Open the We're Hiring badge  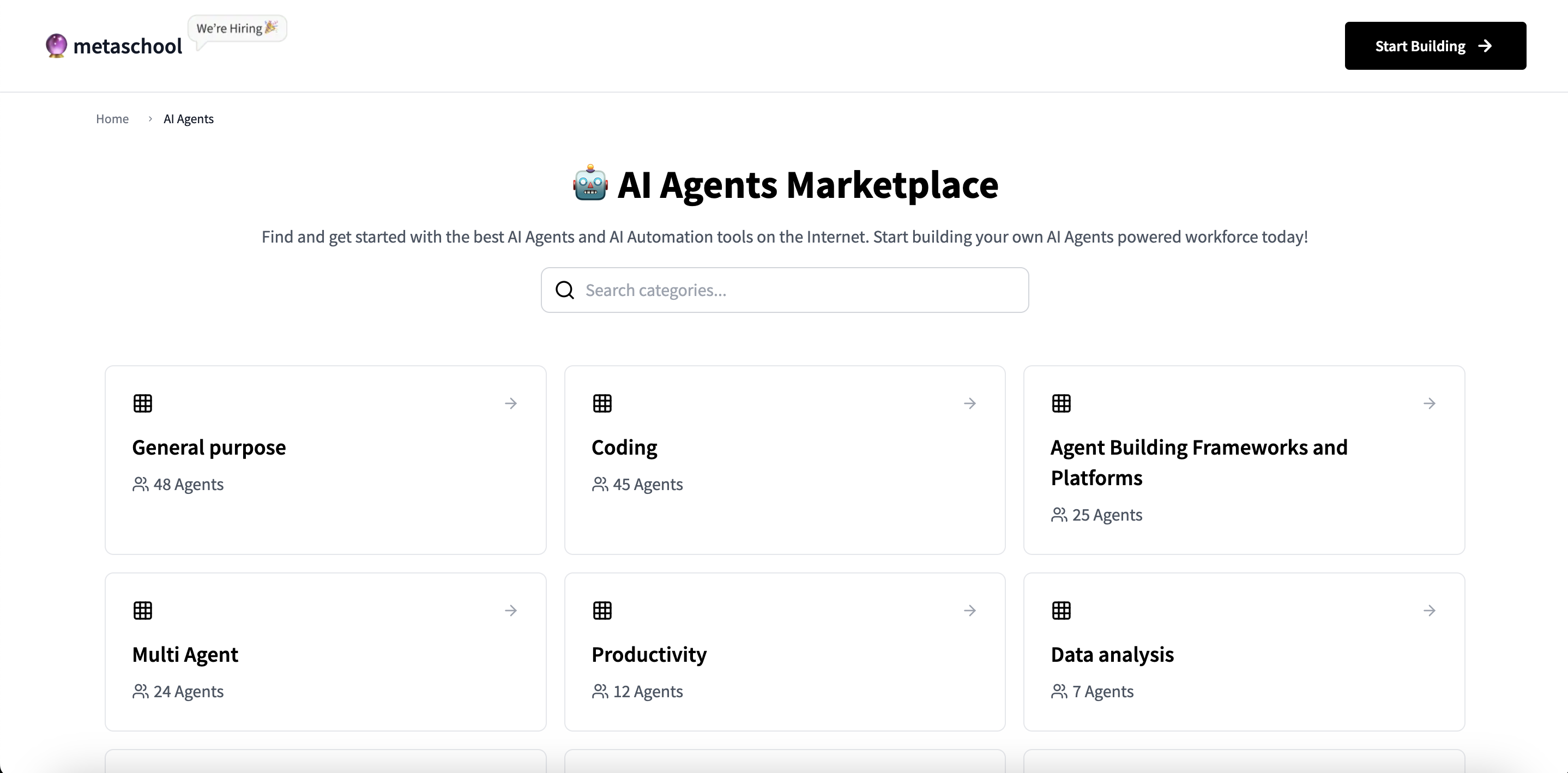click(237, 28)
